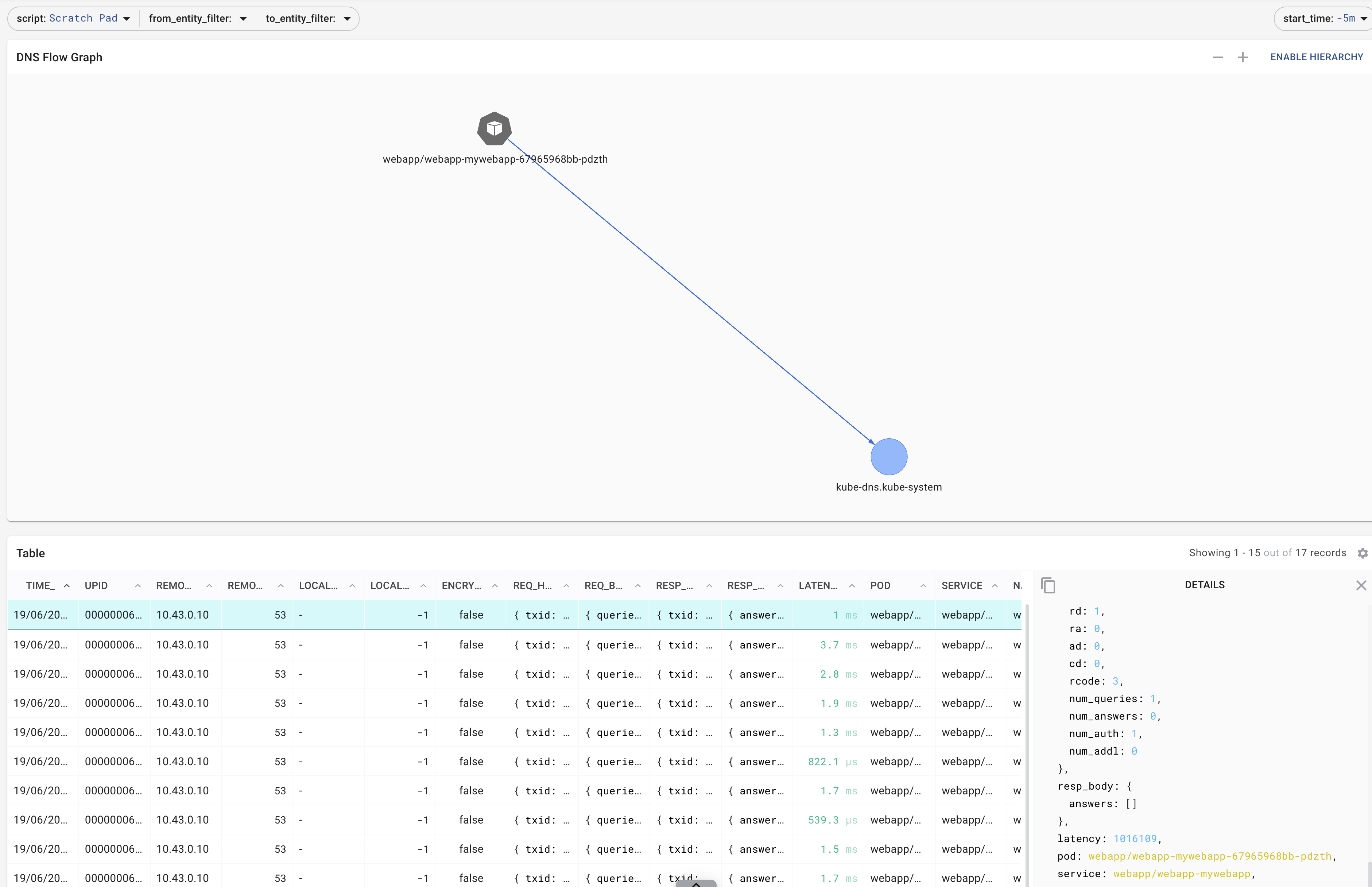The width and height of the screenshot is (1372, 887).
Task: Click the rcode: 3 detail line
Action: click(1096, 681)
